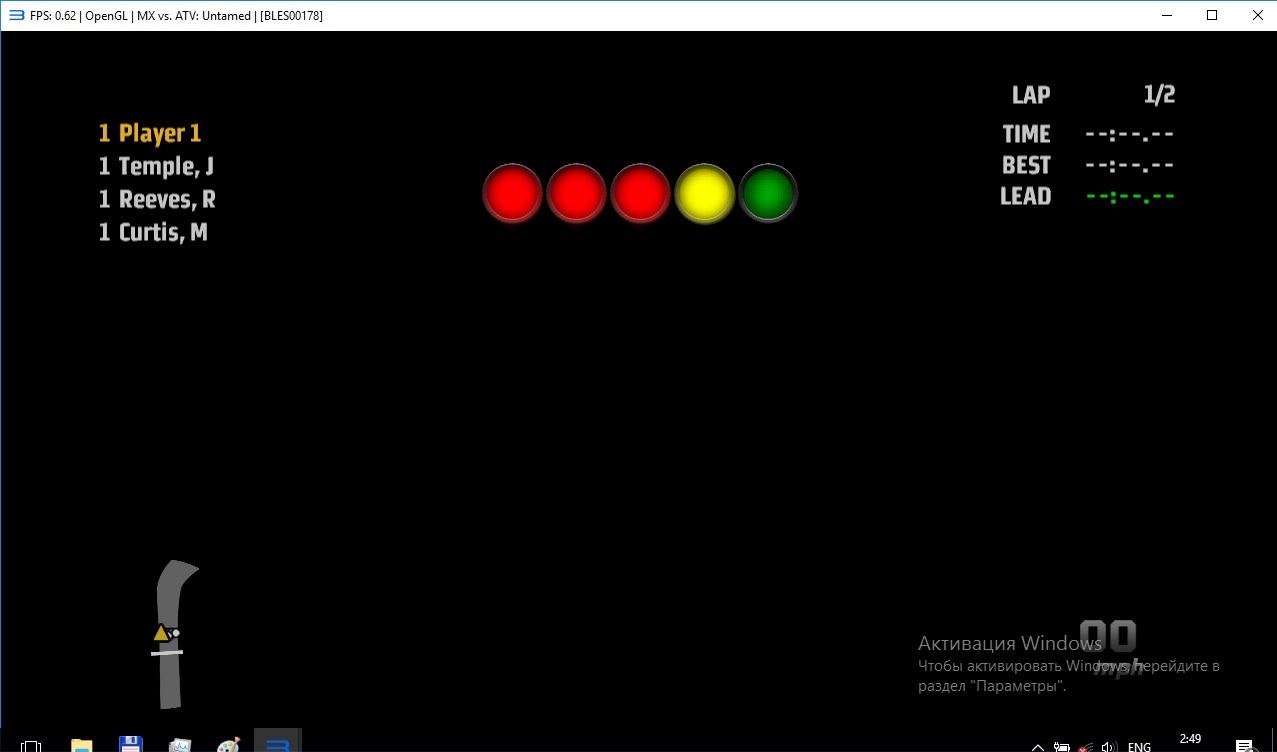Image resolution: width=1277 pixels, height=752 pixels.
Task: Open Task View from the taskbar
Action: click(x=31, y=746)
